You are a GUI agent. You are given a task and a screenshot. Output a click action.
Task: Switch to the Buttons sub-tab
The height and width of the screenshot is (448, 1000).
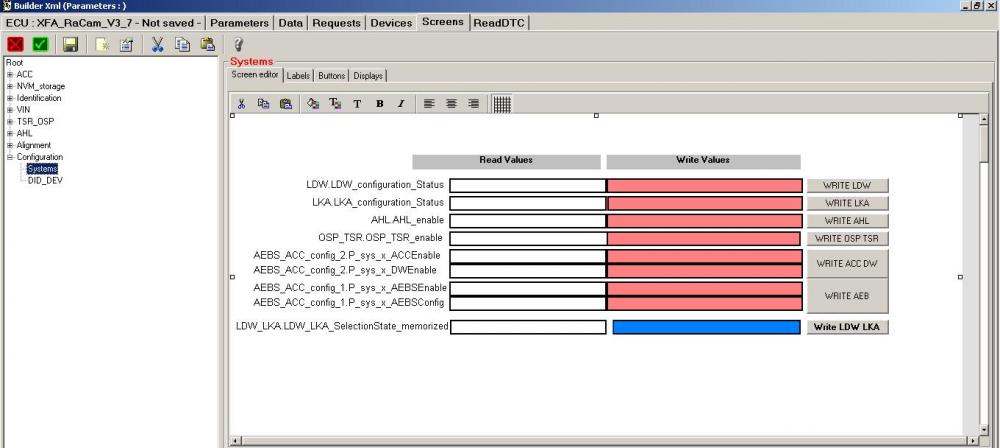point(332,75)
